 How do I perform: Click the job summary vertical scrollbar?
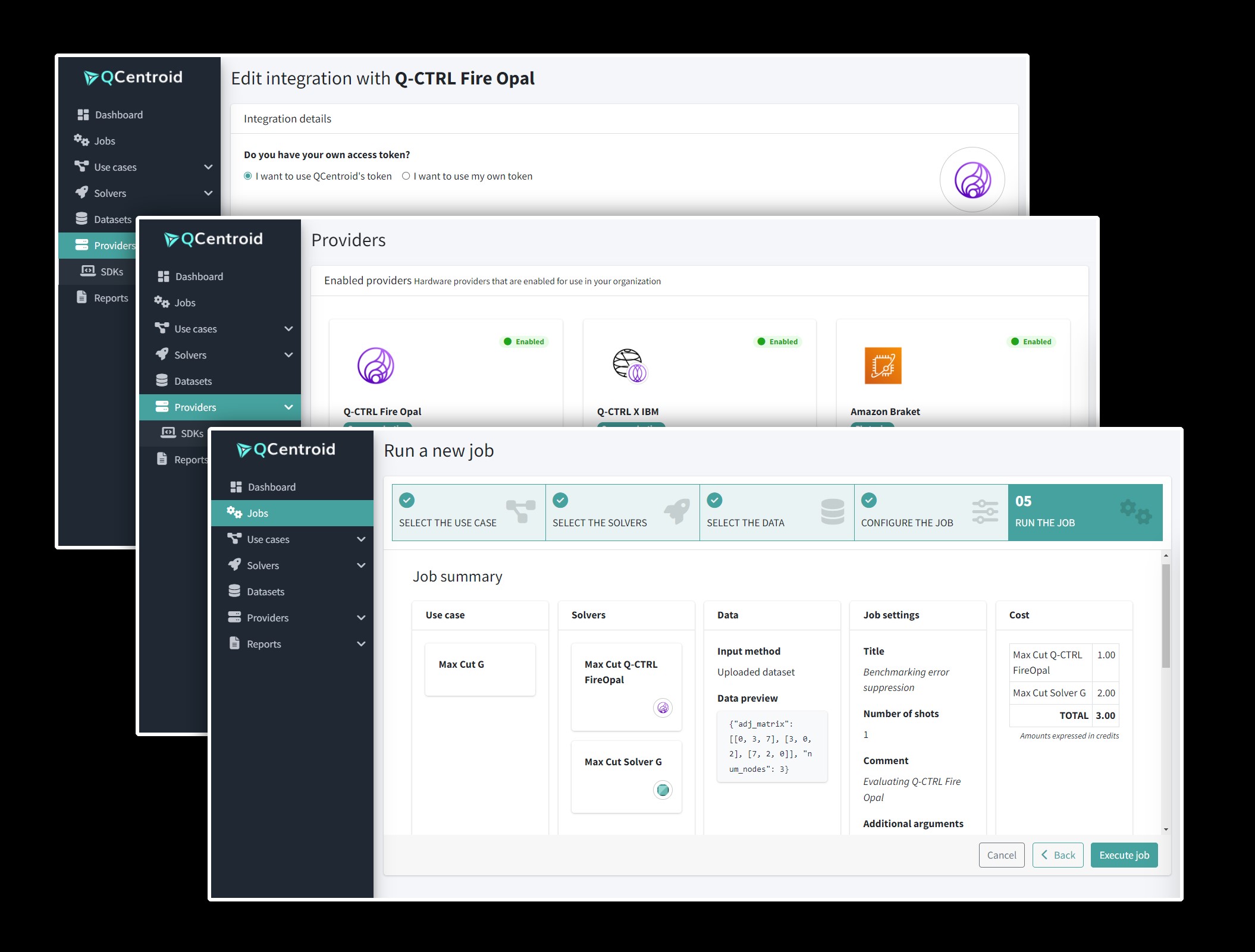click(1166, 615)
